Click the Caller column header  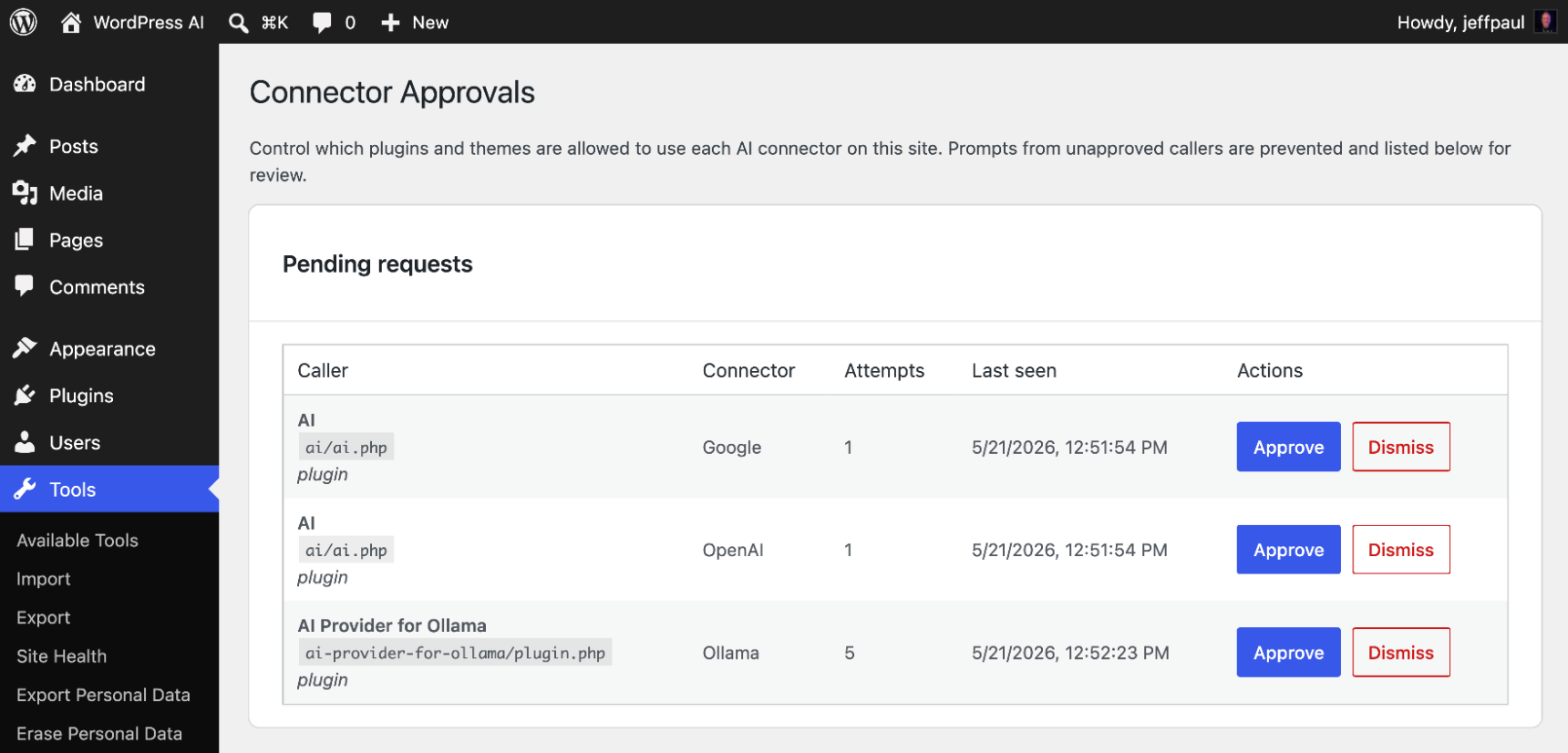pos(323,370)
